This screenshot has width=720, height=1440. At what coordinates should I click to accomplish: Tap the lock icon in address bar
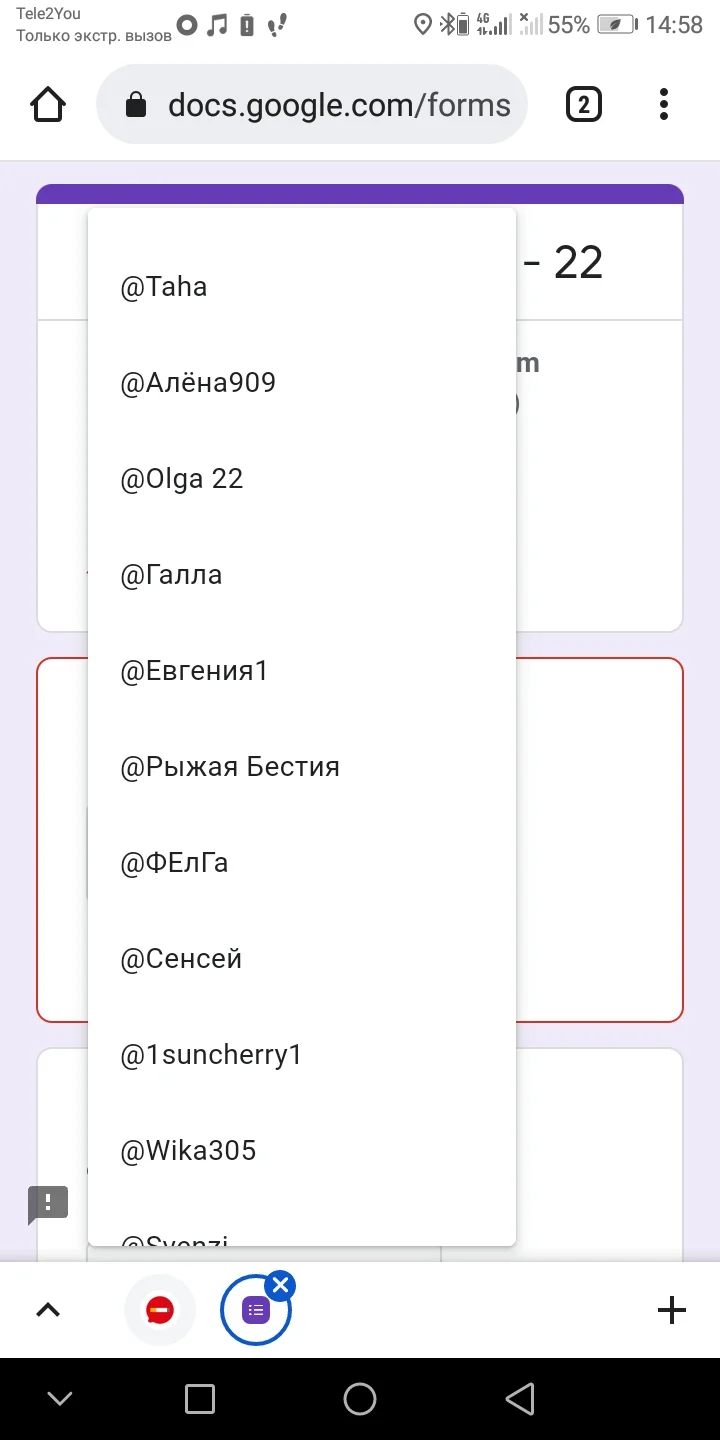coord(136,105)
